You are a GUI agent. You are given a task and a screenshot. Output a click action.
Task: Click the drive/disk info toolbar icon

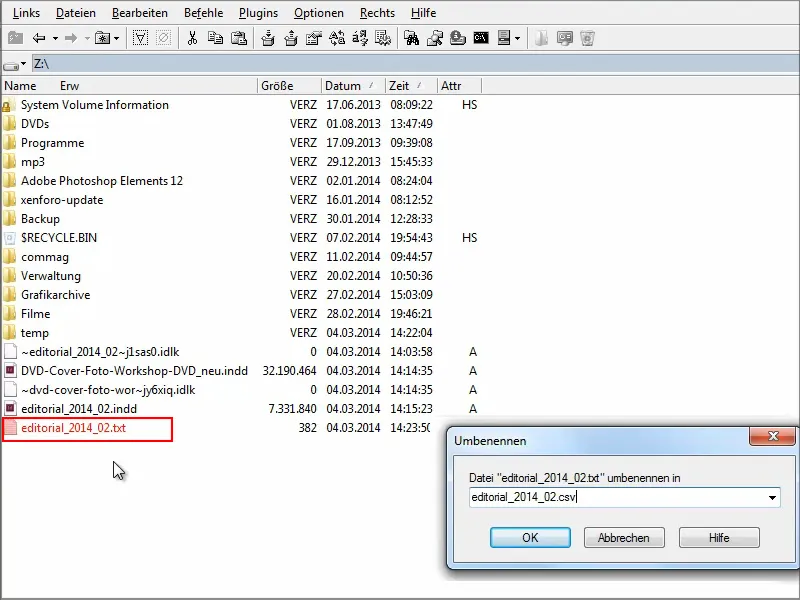458,38
